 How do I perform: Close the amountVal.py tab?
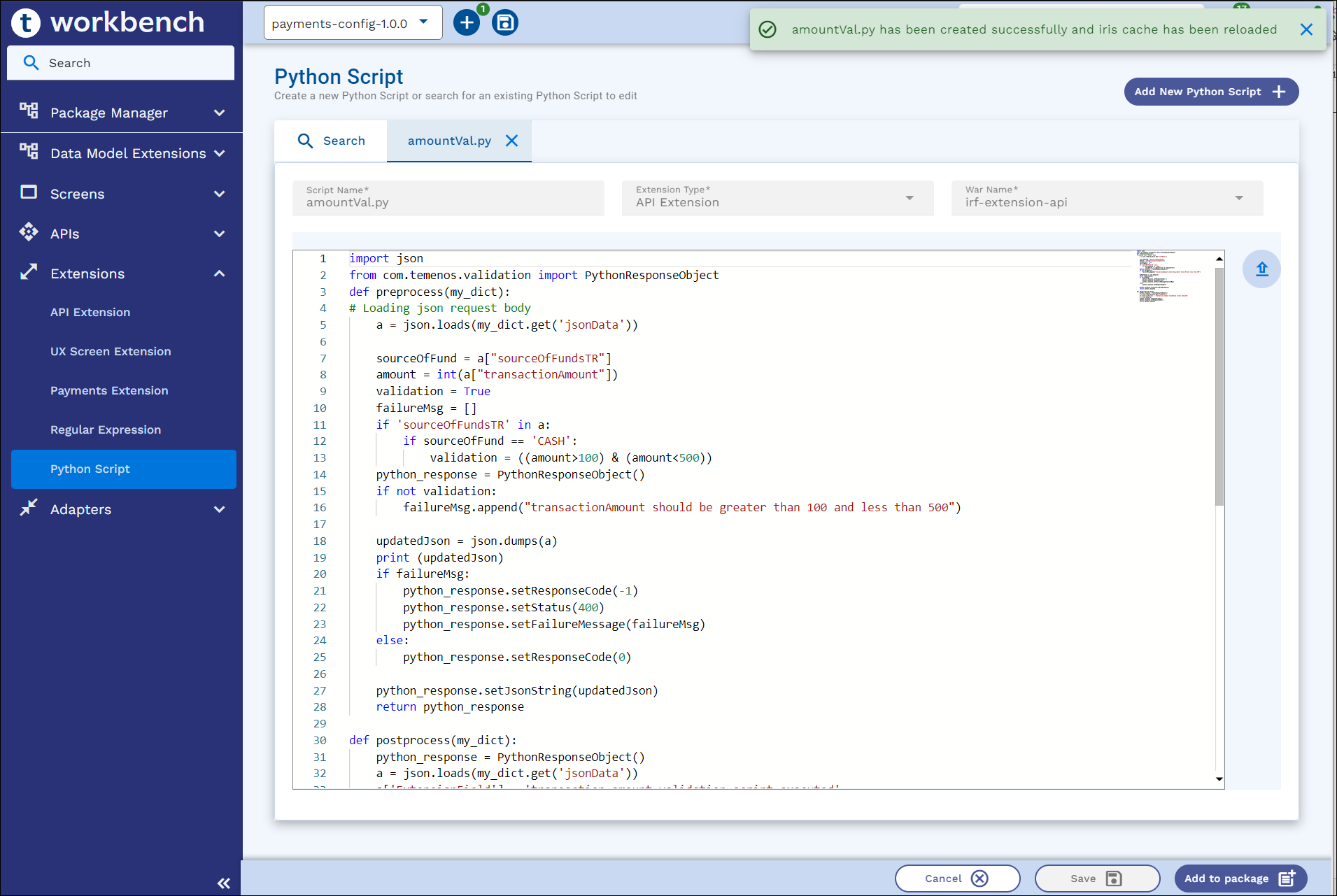pos(512,141)
